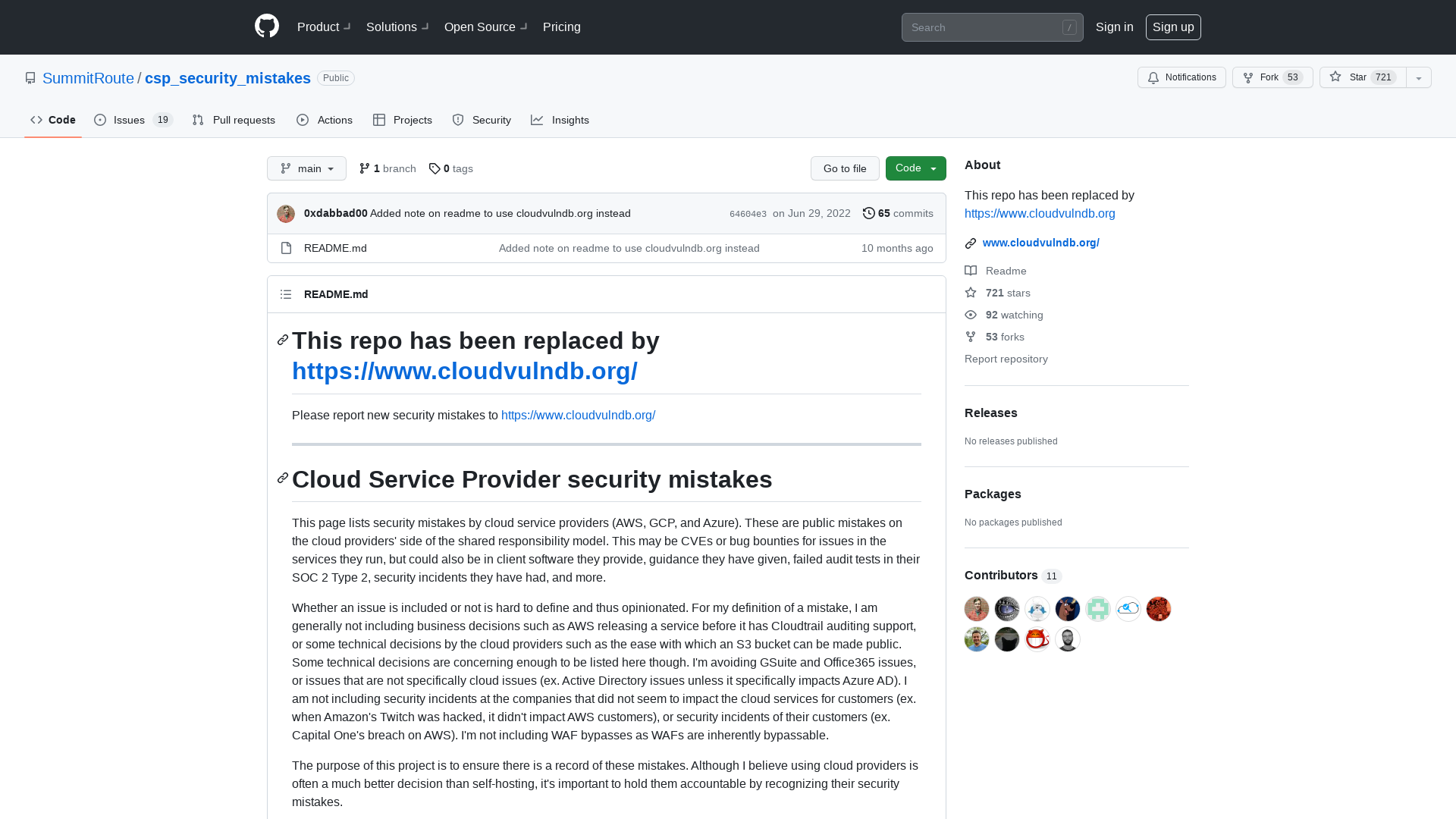
Task: Fork the repository
Action: point(1272,77)
